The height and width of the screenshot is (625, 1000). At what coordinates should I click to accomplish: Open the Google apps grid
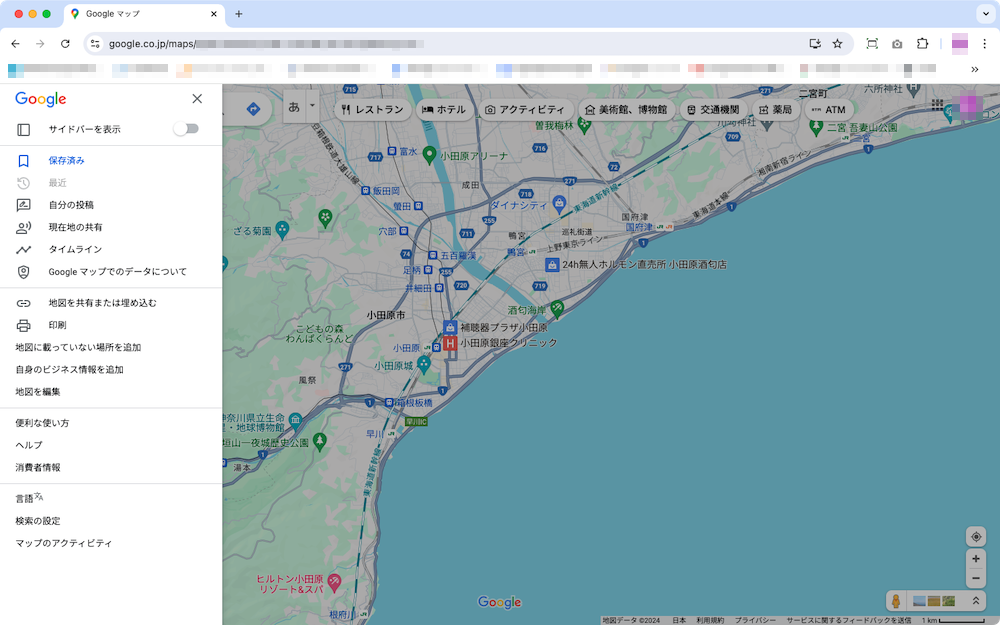tap(937, 104)
